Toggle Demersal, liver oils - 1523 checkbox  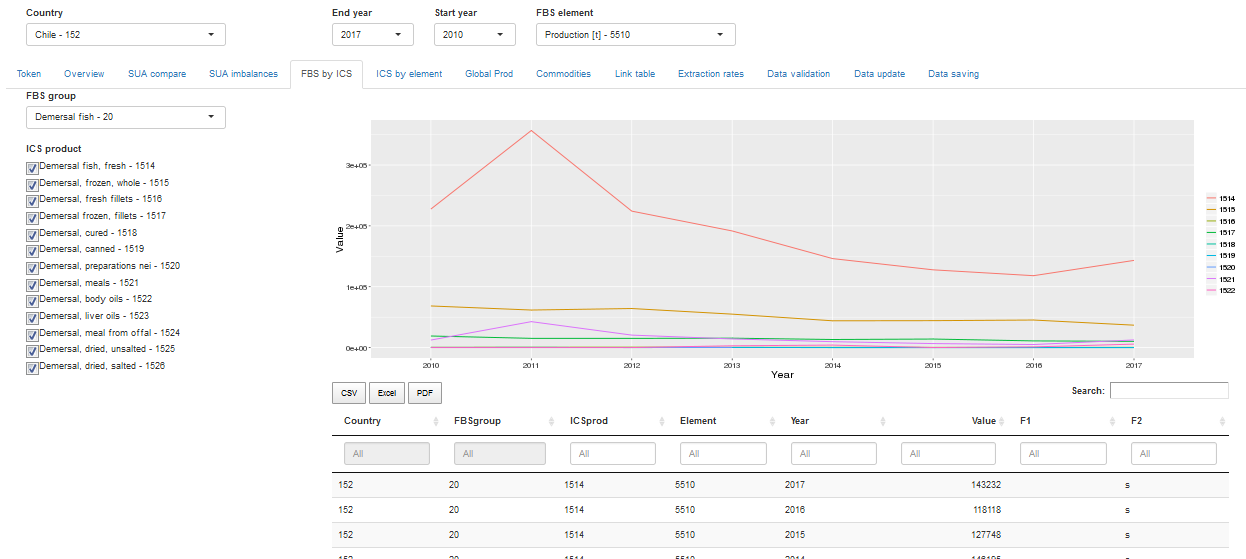pos(32,317)
